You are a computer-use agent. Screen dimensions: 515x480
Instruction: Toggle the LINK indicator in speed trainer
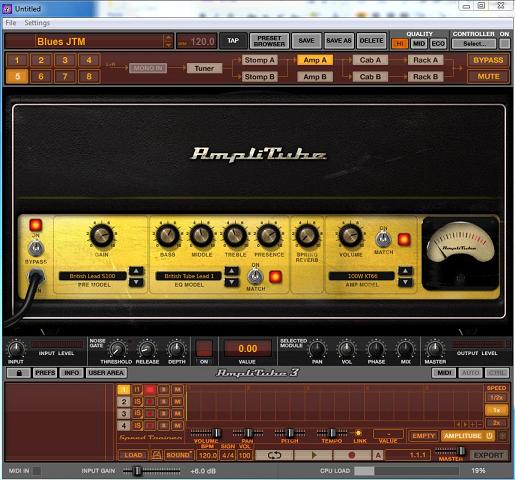click(358, 433)
